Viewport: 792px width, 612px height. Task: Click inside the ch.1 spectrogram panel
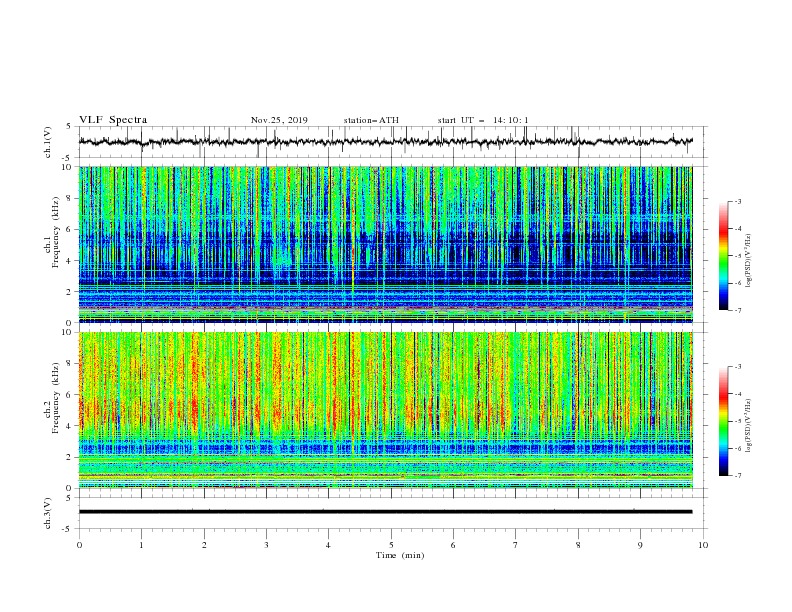(x=386, y=244)
